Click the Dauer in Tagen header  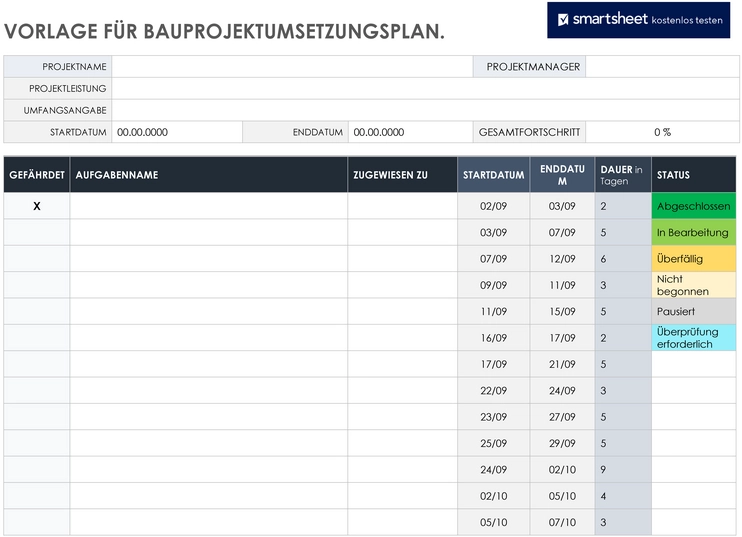623,175
